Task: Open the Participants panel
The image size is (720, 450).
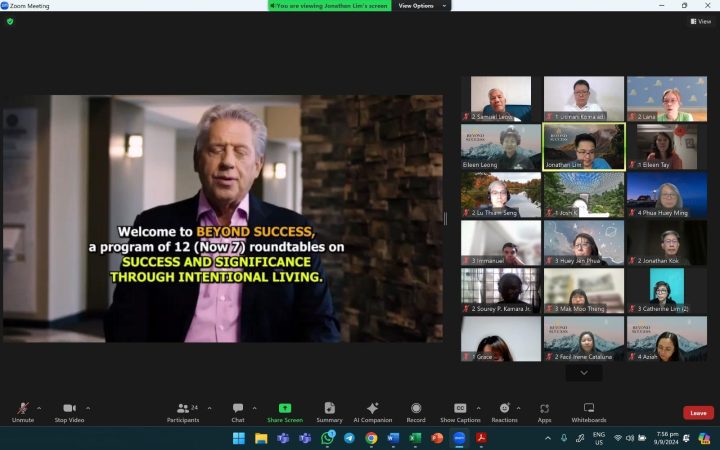Action: point(182,409)
